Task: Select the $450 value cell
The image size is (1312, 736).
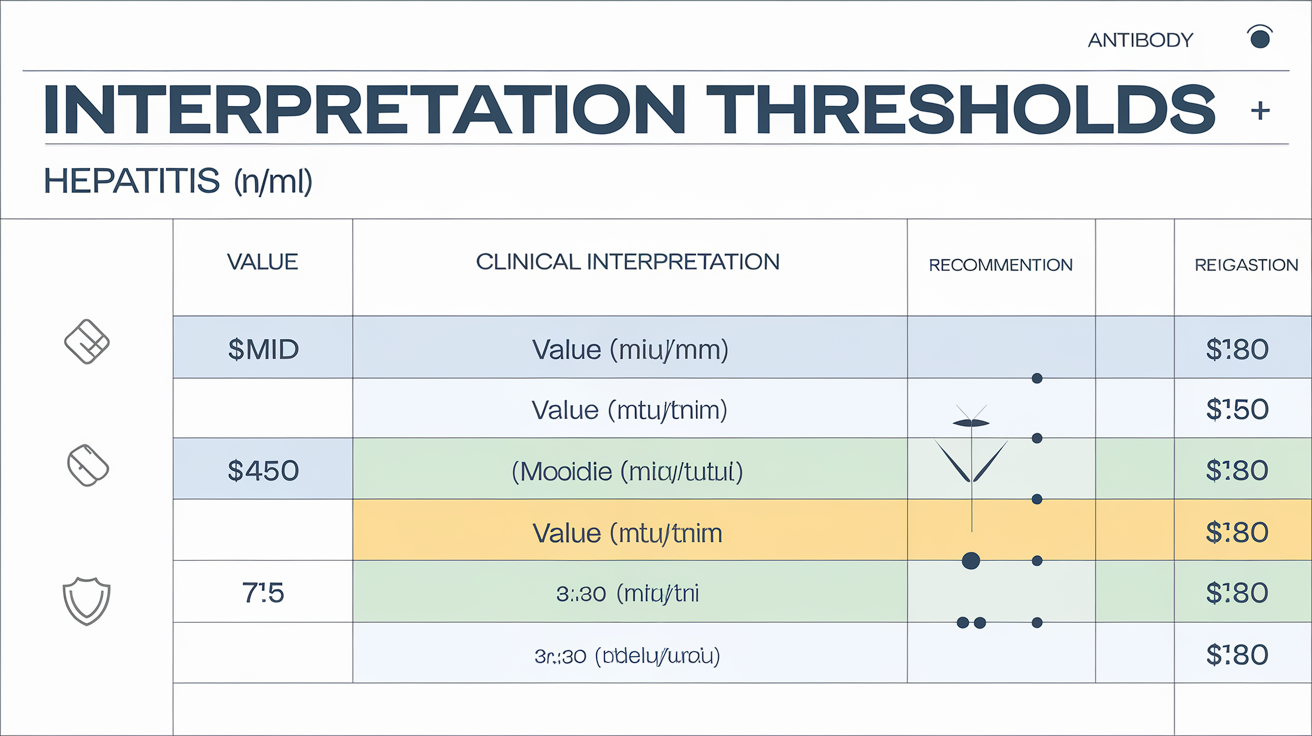Action: pos(263,470)
